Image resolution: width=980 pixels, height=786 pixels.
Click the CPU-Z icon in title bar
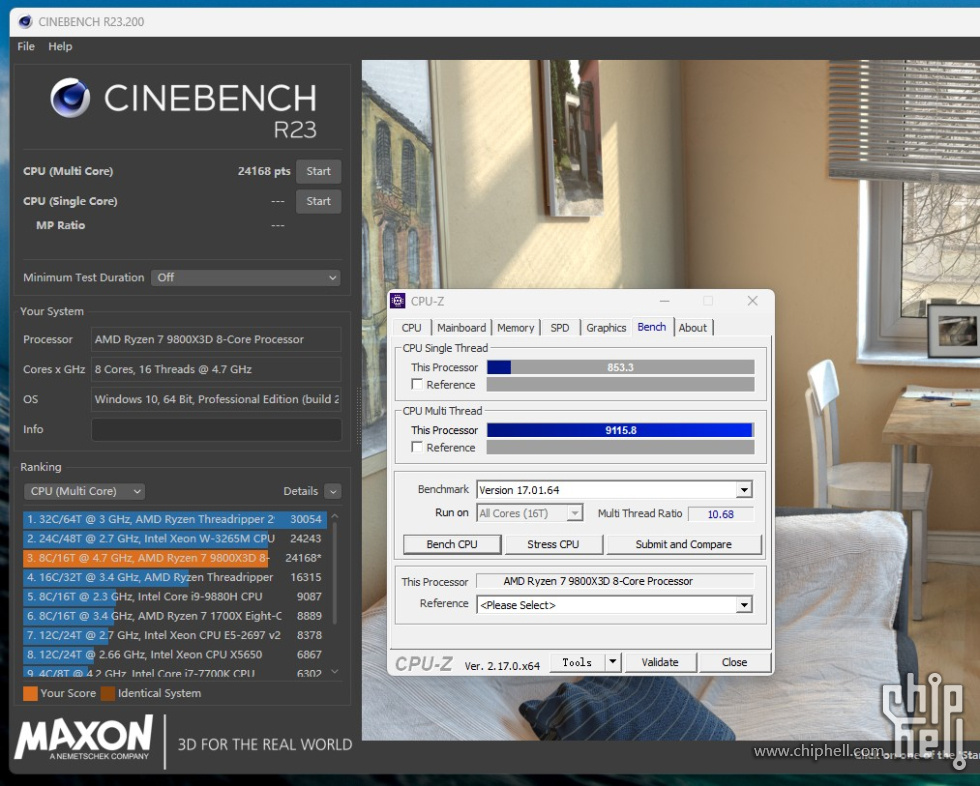398,301
